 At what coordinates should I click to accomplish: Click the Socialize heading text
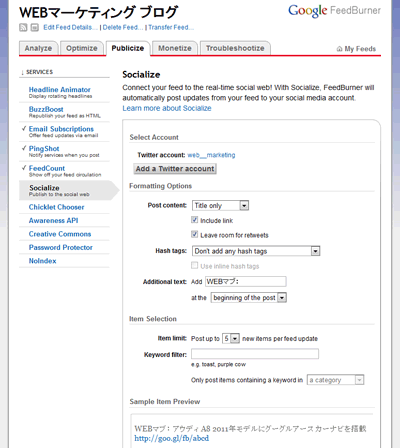point(141,75)
